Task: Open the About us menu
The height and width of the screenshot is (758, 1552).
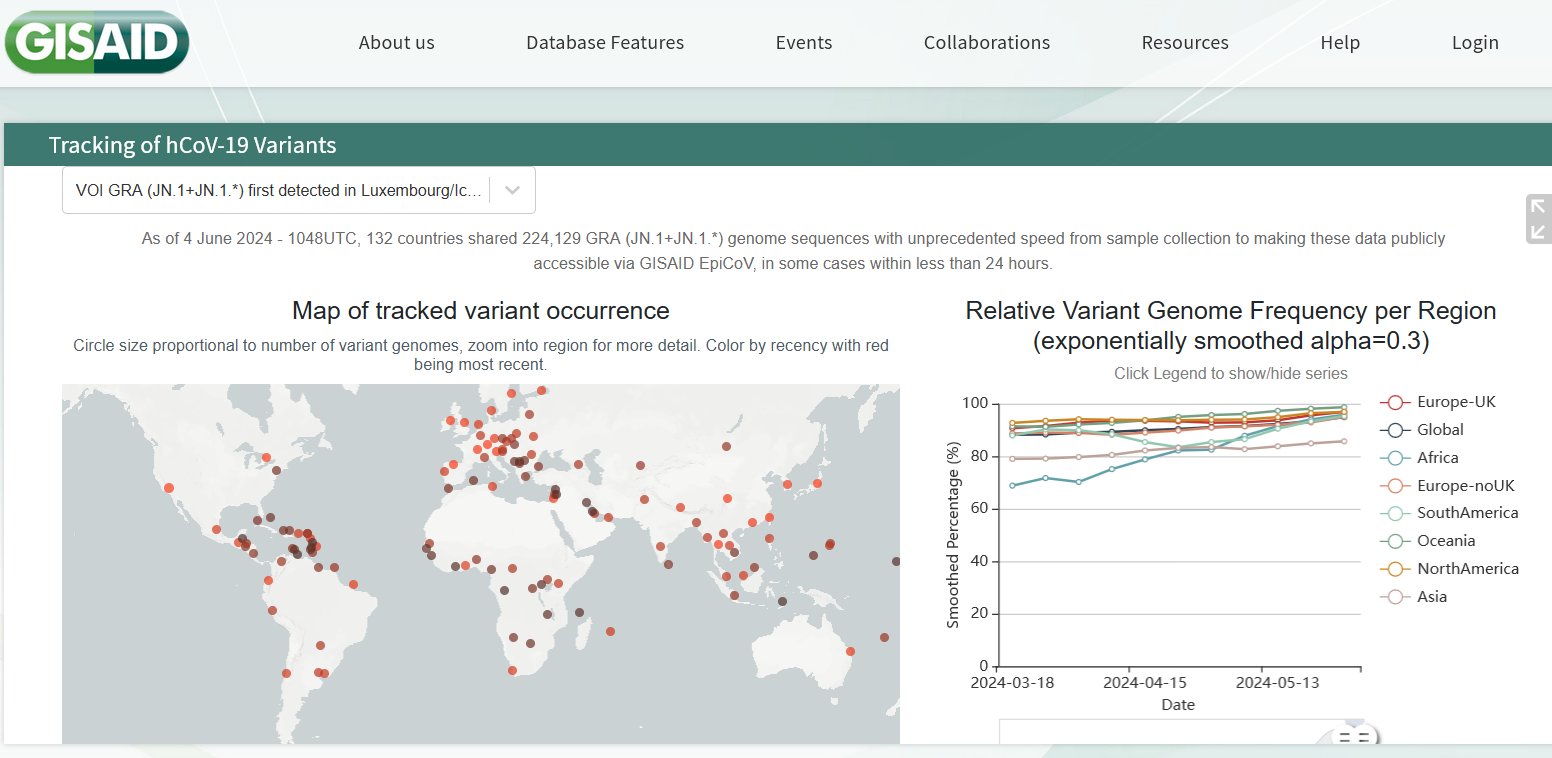Action: 396,43
